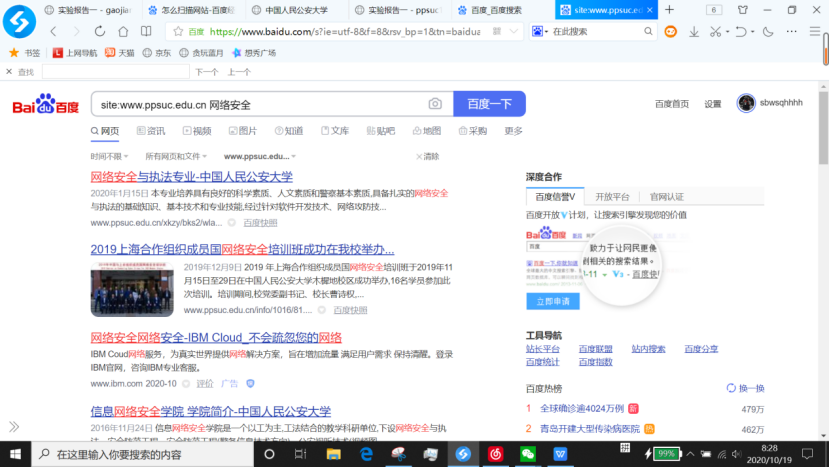Open 百度指数 tool link
Screen dimensions: 830x467
coord(596,362)
